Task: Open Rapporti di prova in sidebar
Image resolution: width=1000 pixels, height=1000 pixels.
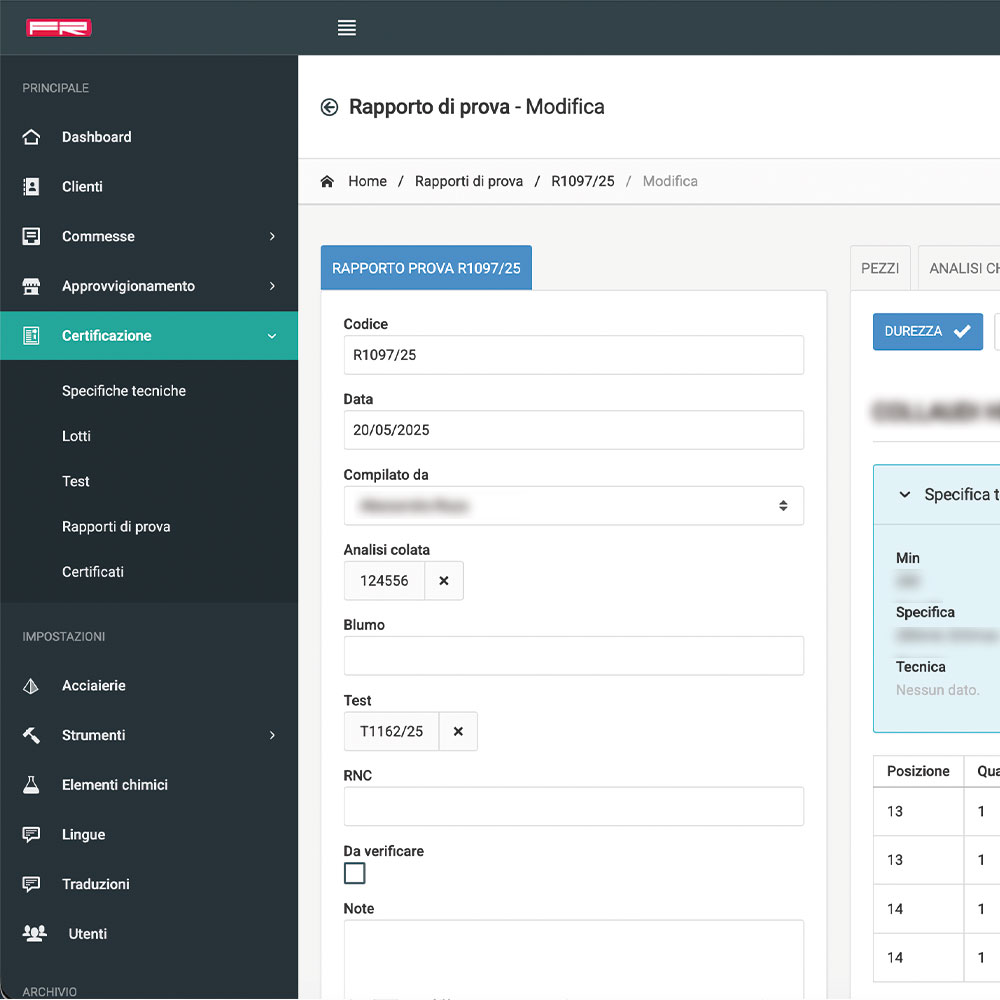Action: pyautogui.click(x=116, y=527)
